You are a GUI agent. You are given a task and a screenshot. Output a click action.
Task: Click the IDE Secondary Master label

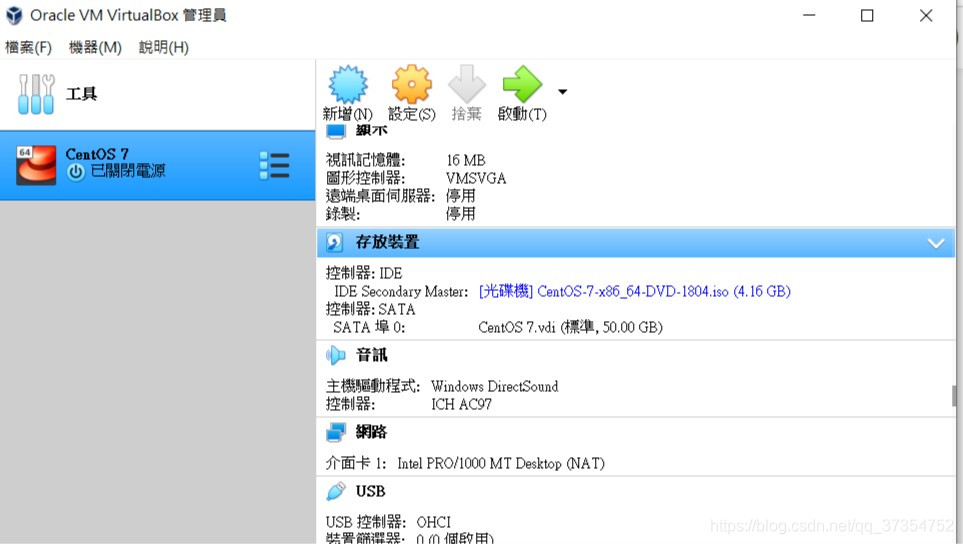401,291
